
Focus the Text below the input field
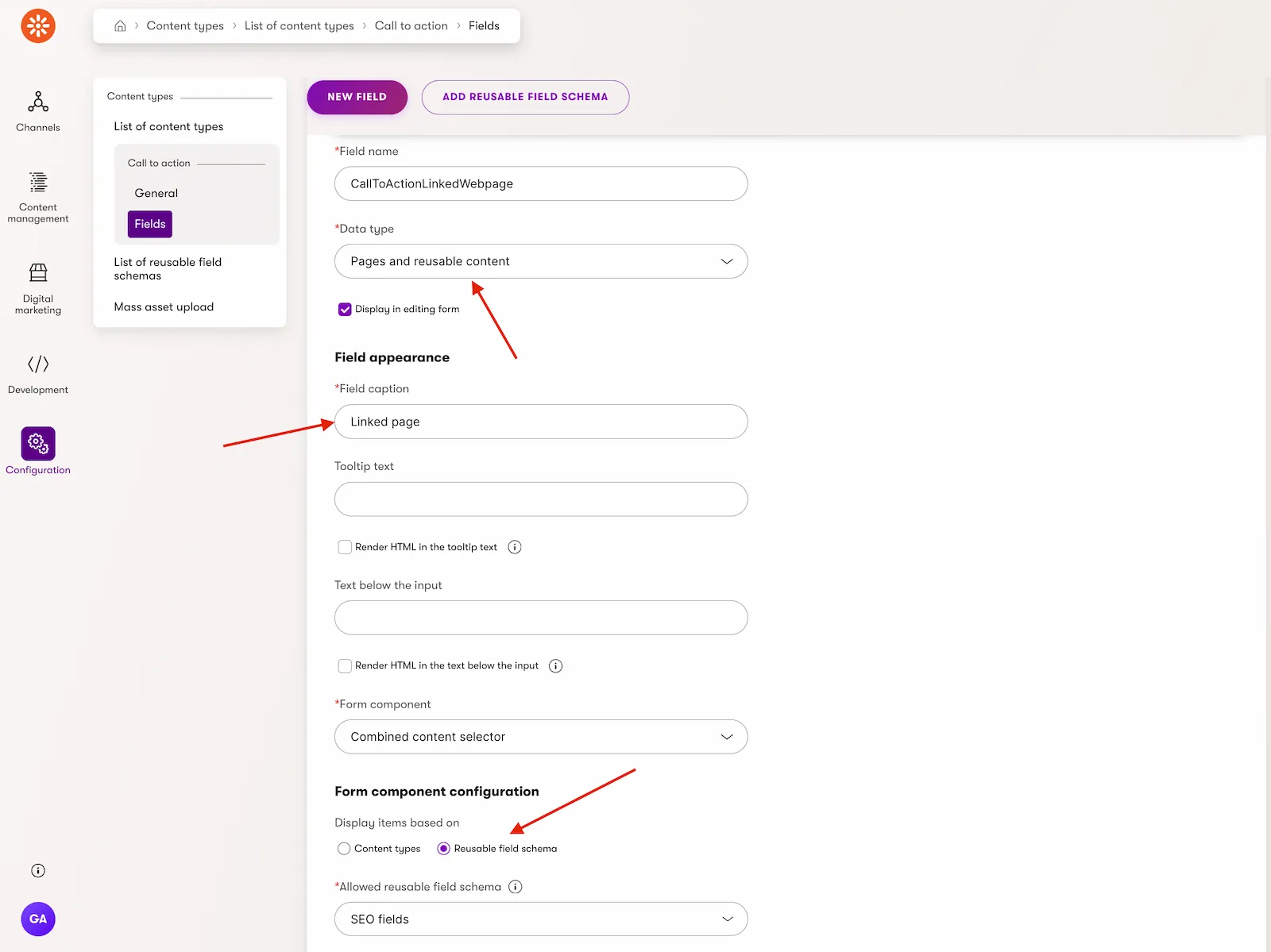(x=541, y=618)
